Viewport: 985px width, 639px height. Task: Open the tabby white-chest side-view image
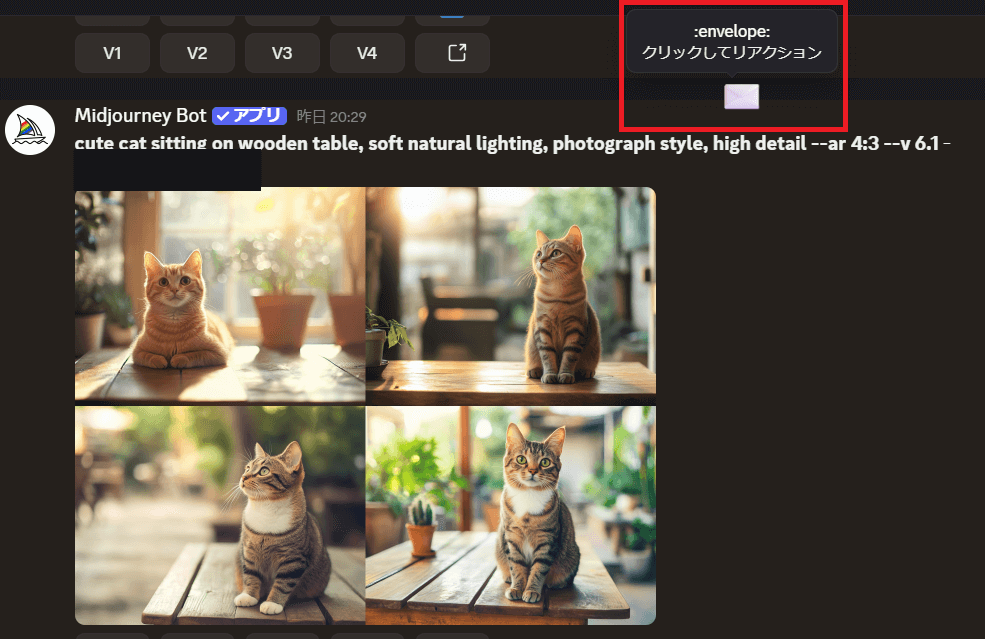click(220, 515)
